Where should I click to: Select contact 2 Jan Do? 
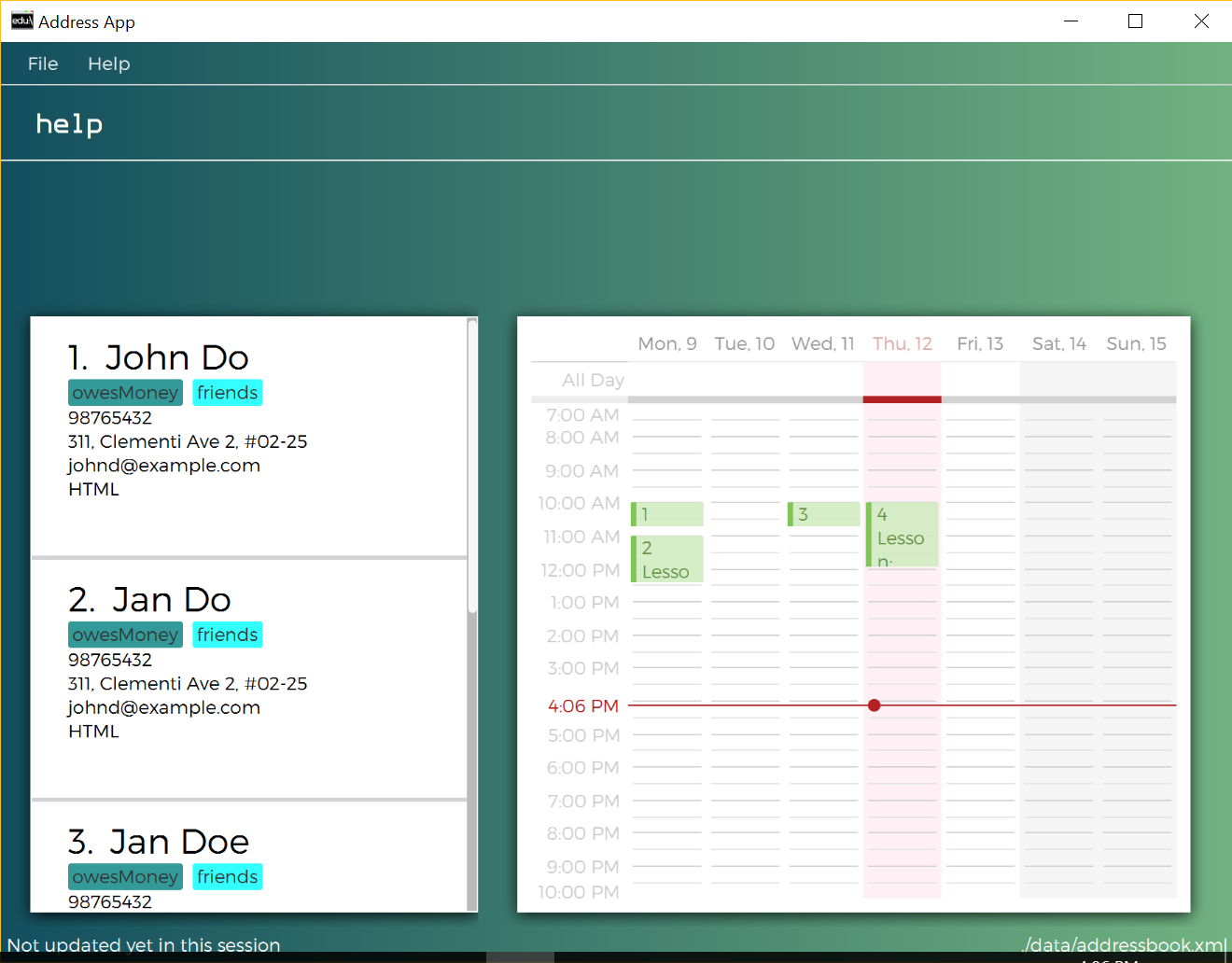tap(249, 679)
